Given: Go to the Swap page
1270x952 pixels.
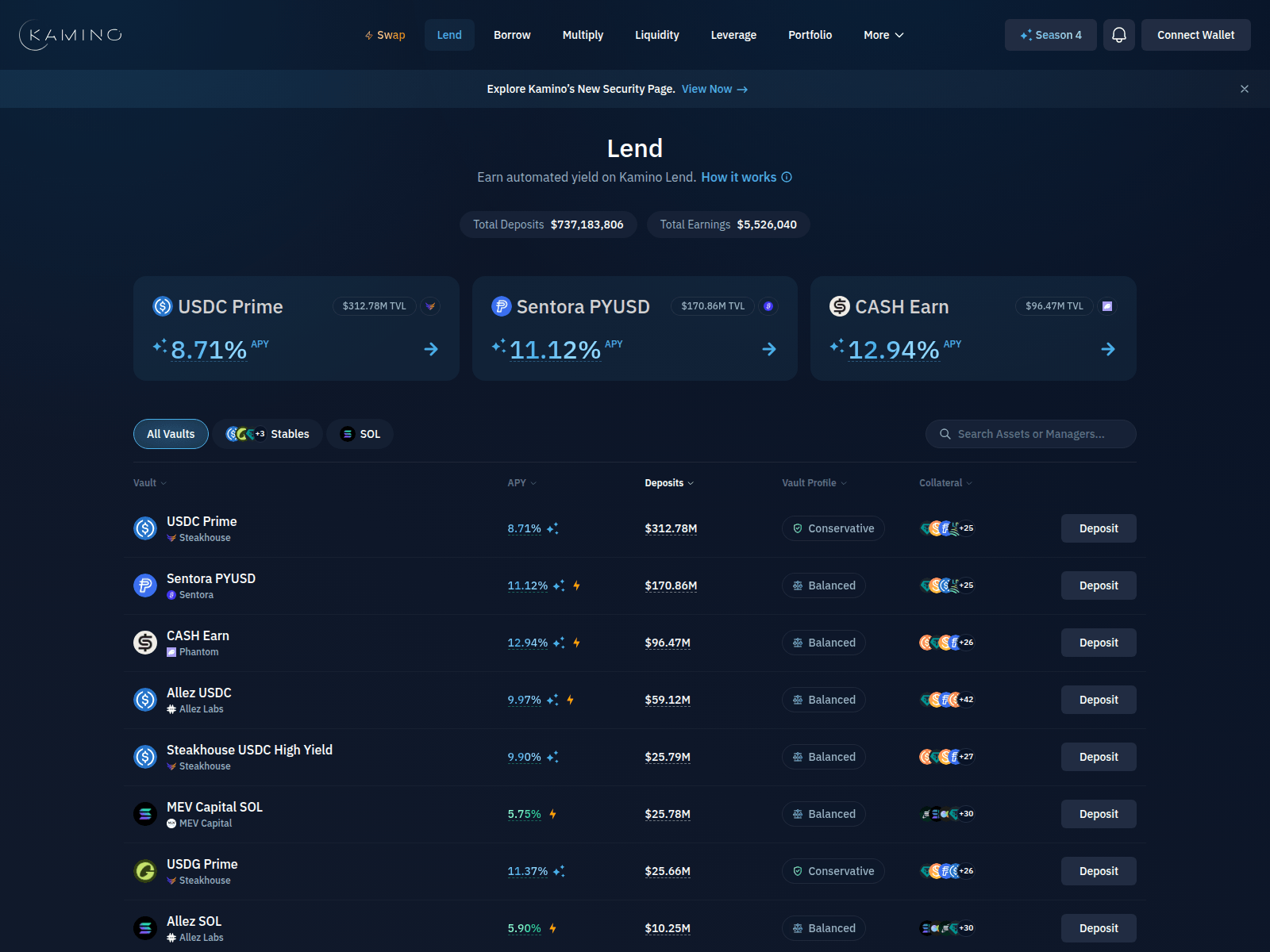Looking at the screenshot, I should pos(385,35).
